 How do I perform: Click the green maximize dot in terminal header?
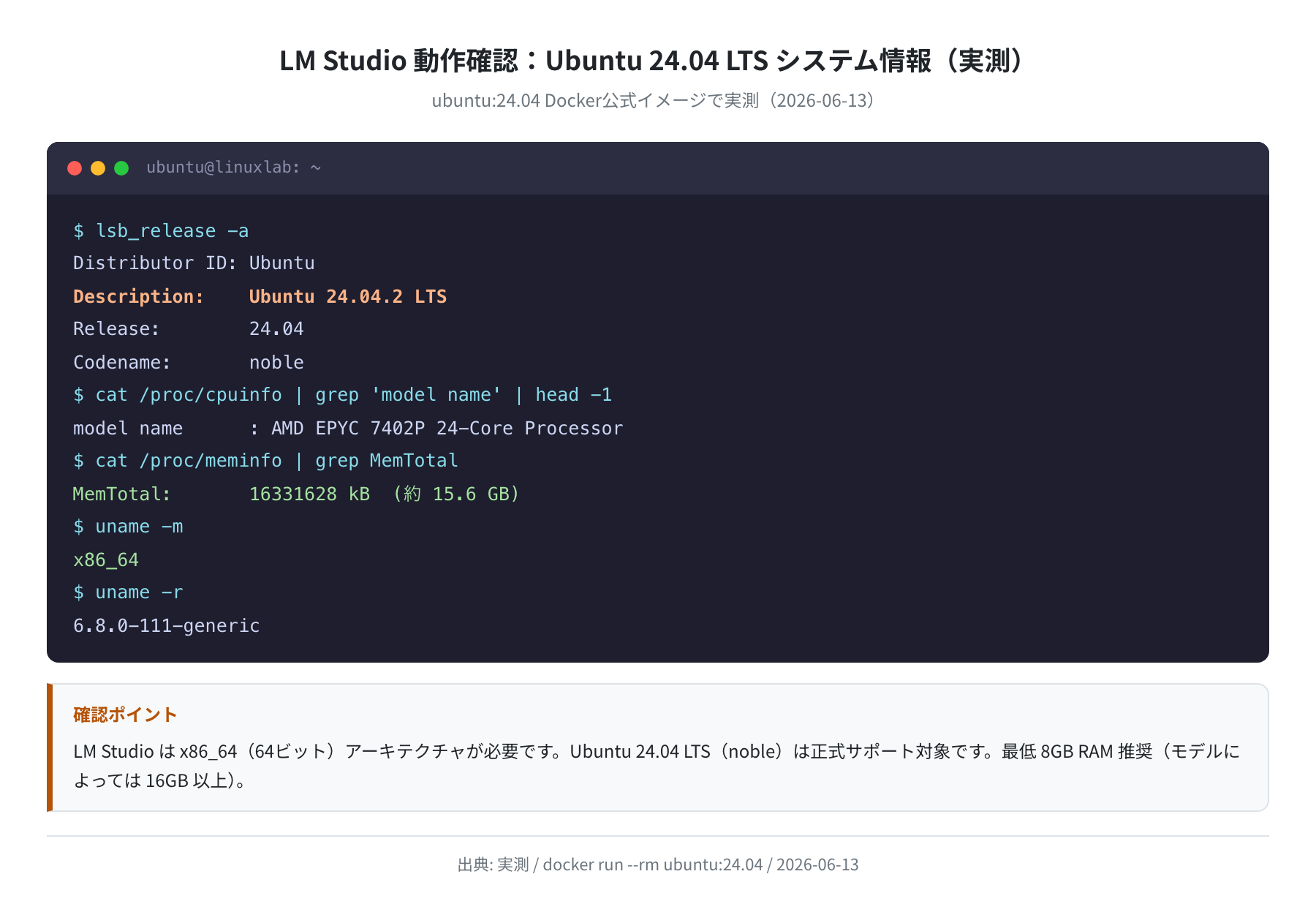coord(121,168)
